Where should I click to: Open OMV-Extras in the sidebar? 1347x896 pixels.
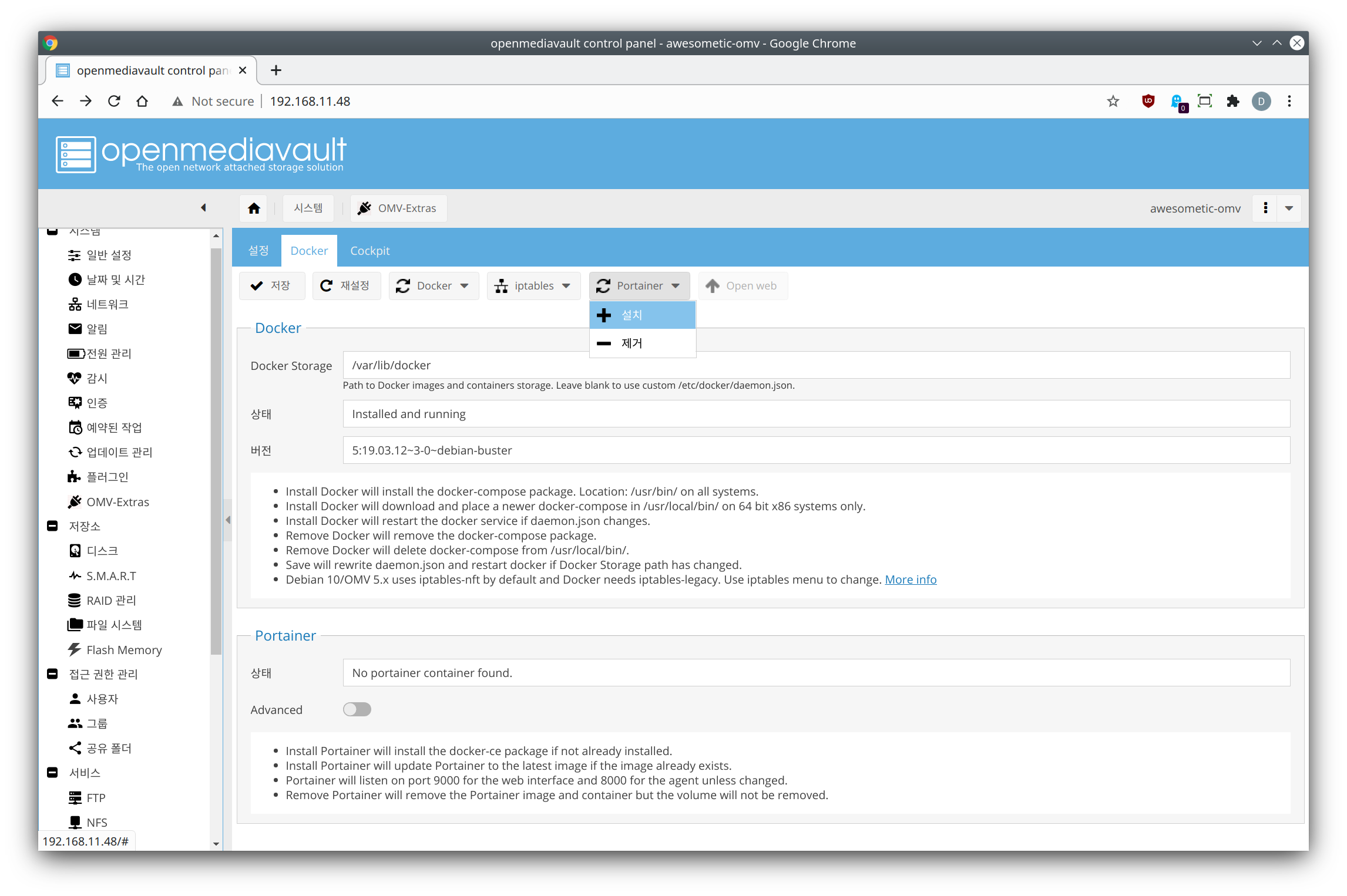click(x=117, y=502)
